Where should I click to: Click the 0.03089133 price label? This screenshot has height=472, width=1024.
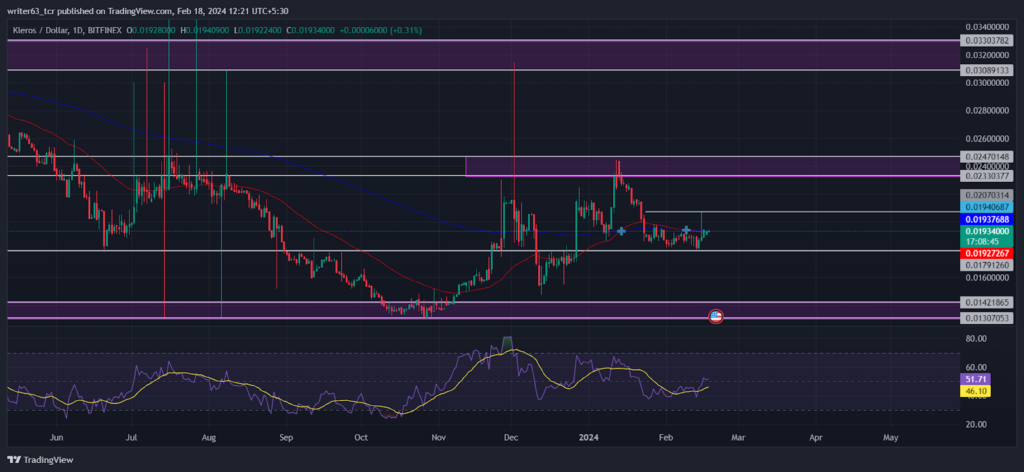[986, 70]
